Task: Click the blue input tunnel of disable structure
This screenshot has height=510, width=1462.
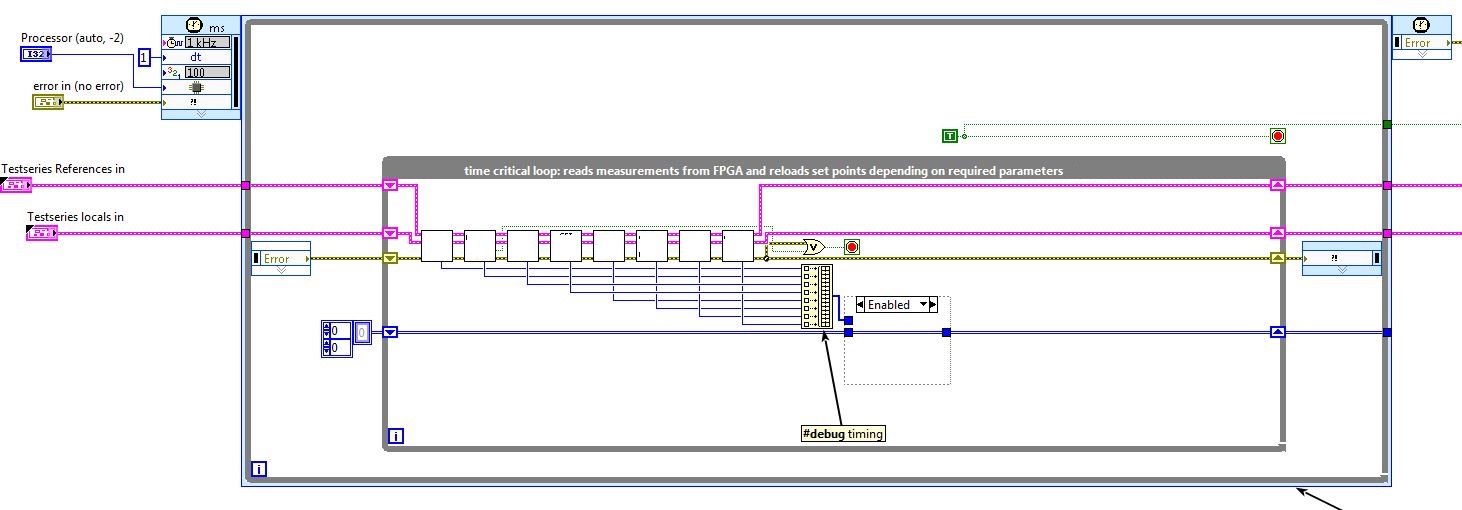Action: click(848, 332)
